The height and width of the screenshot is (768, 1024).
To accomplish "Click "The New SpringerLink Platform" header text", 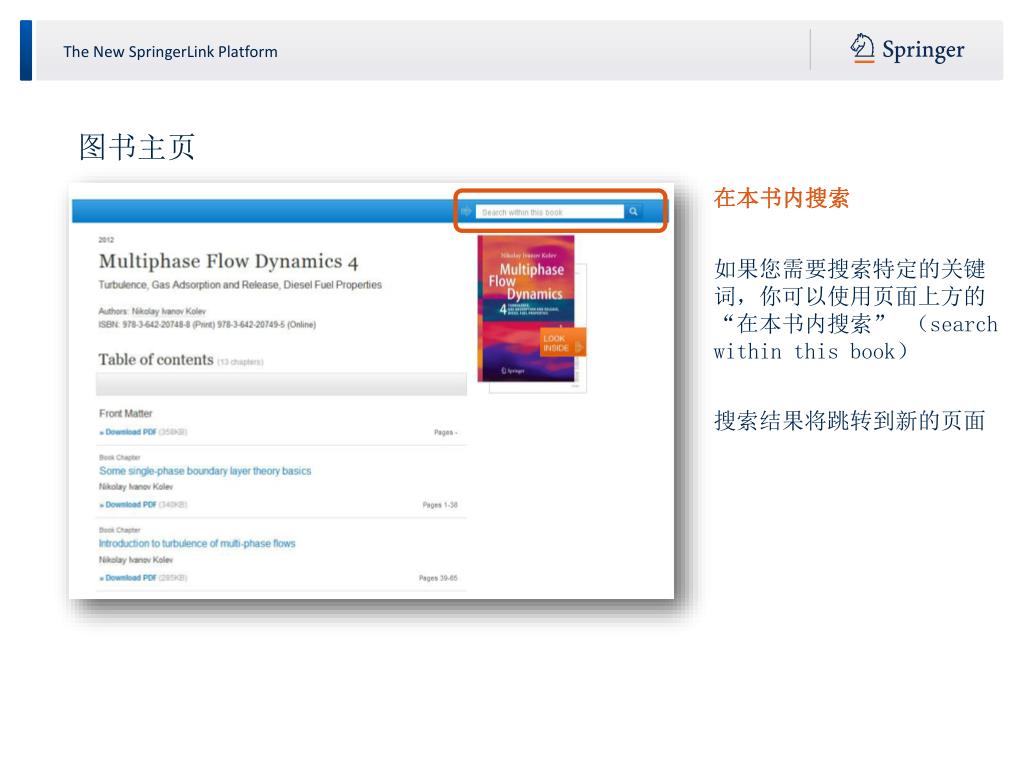I will [170, 52].
